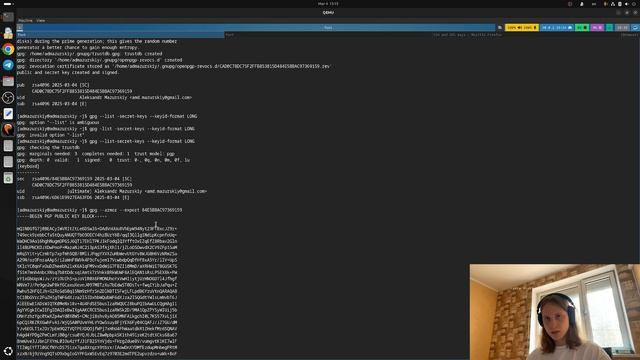Open the network icon in the top panel
The height and width of the screenshot is (360, 640).
pos(613,4)
